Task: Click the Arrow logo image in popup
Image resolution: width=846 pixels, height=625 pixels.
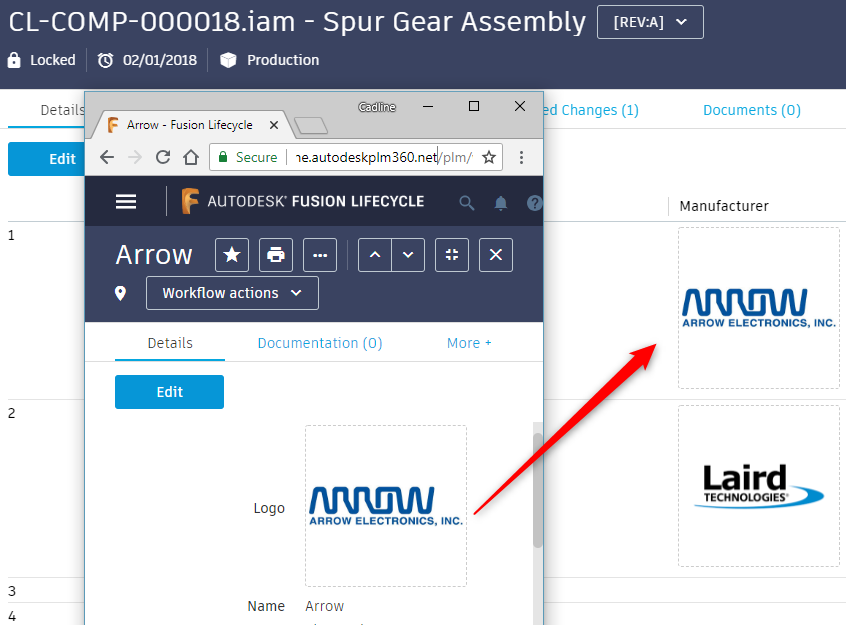Action: point(386,506)
